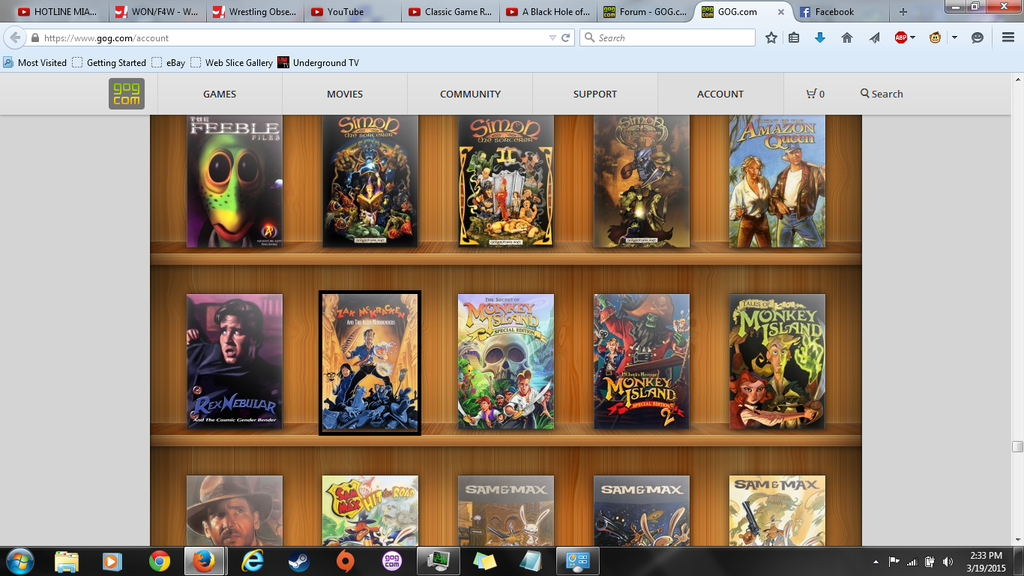Bookmark this page with the star icon
The image size is (1024, 576).
click(771, 38)
